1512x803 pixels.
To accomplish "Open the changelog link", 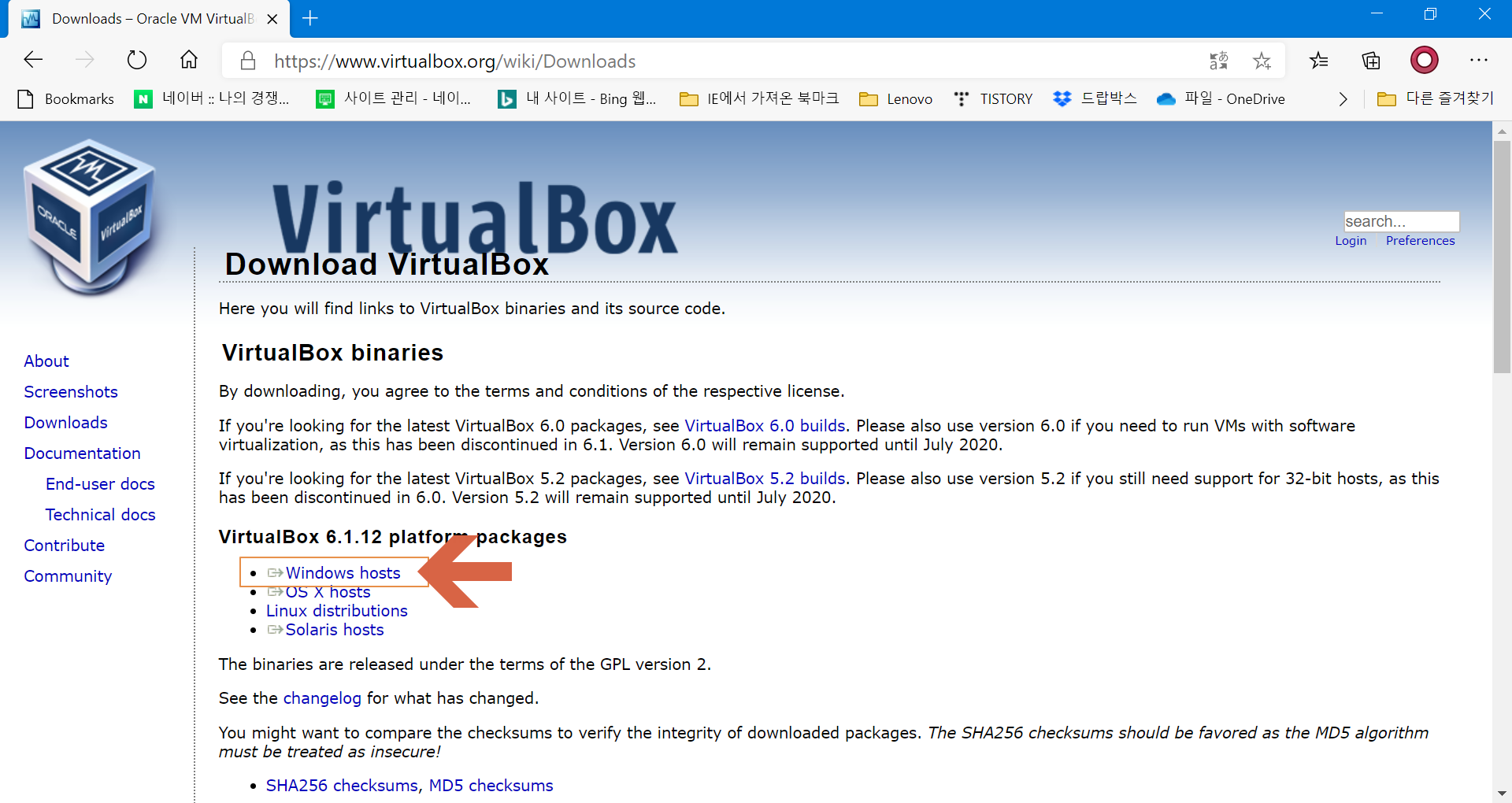I will click(322, 698).
